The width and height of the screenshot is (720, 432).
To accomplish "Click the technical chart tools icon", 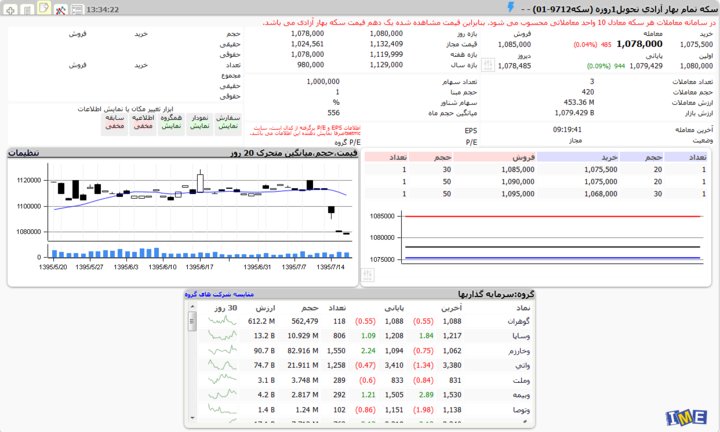I will click(x=62, y=8).
